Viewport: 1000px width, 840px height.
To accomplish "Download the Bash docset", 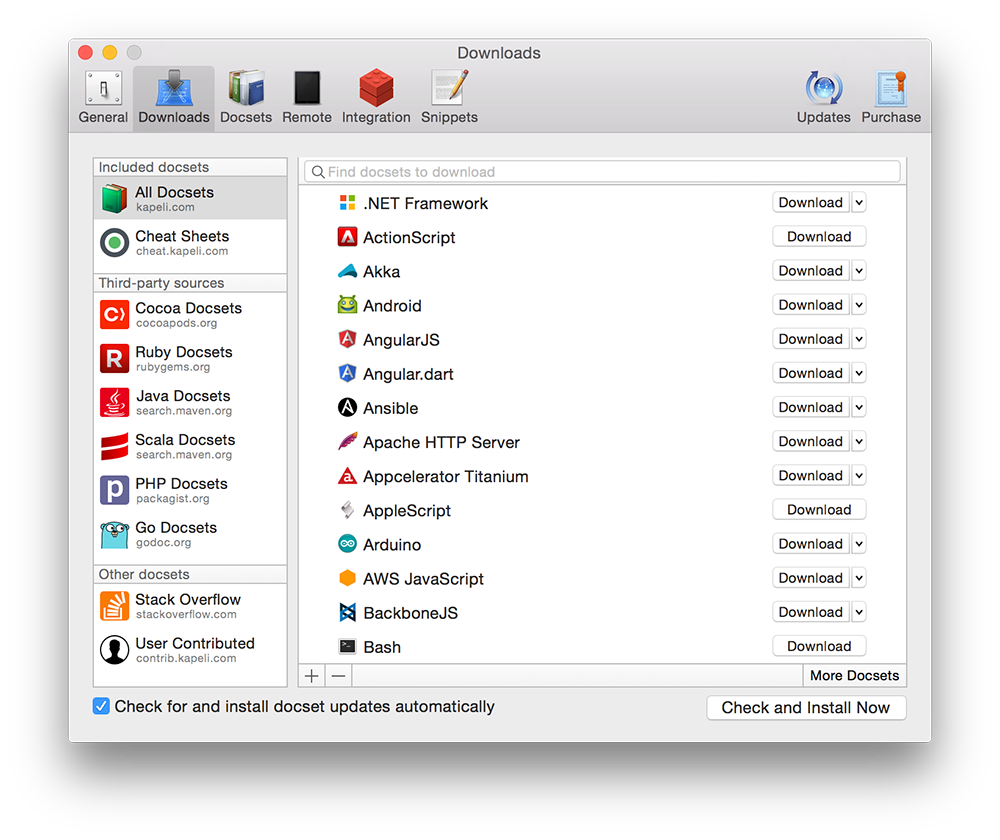I will [x=819, y=646].
